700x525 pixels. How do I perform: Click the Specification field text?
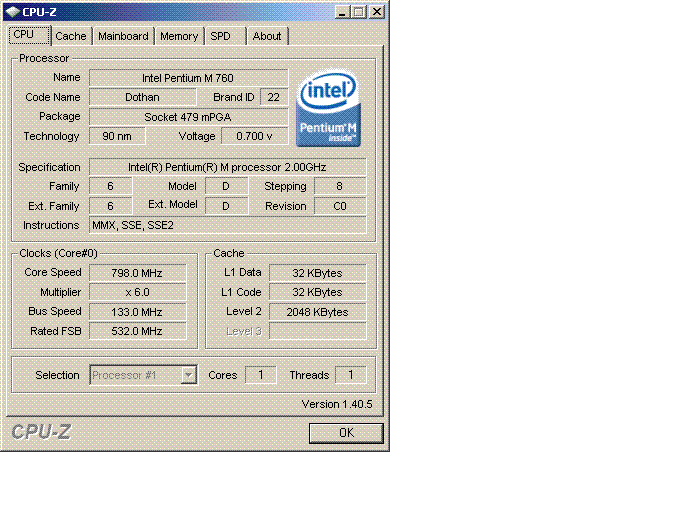pyautogui.click(x=228, y=167)
